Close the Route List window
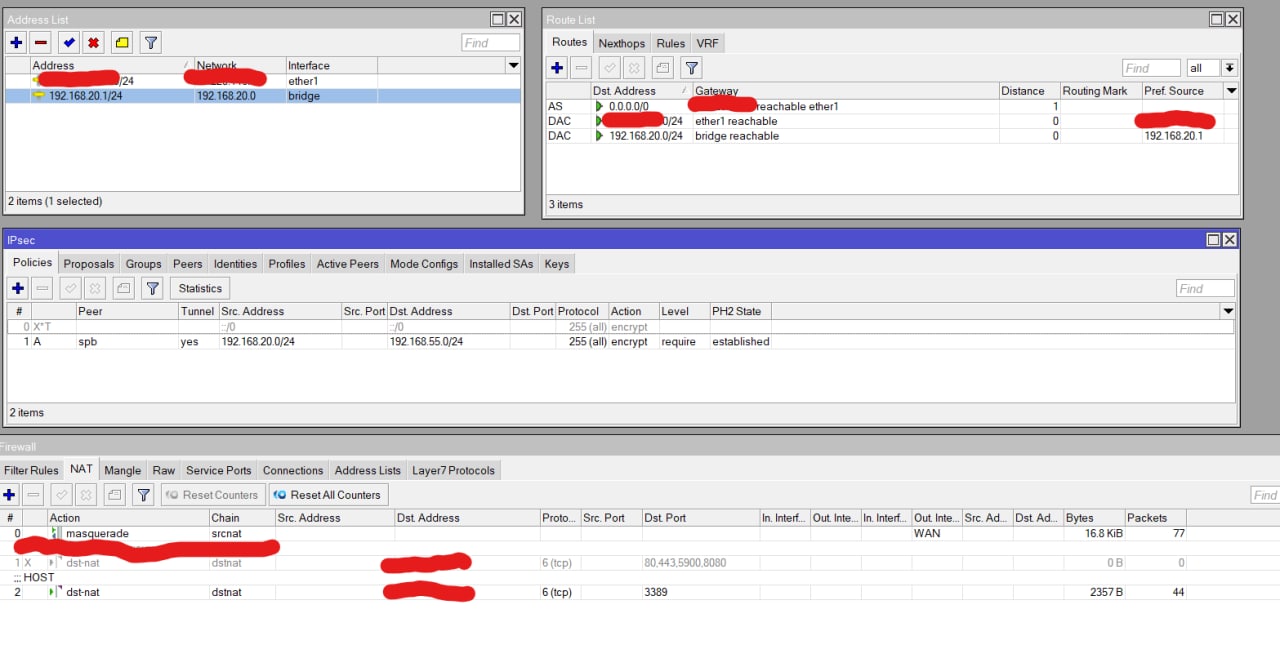Image resolution: width=1280 pixels, height=667 pixels. (x=1233, y=19)
